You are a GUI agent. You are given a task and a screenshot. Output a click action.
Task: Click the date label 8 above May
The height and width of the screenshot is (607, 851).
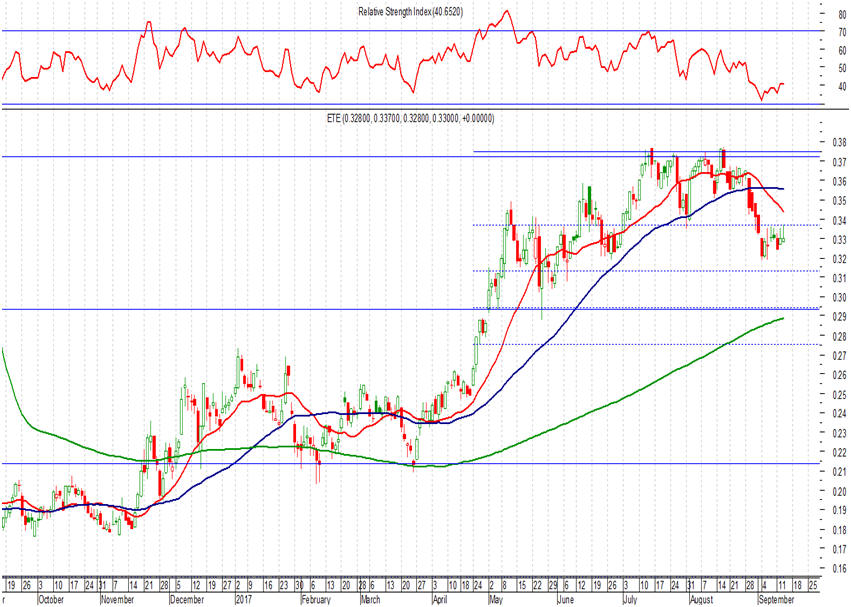point(504,586)
